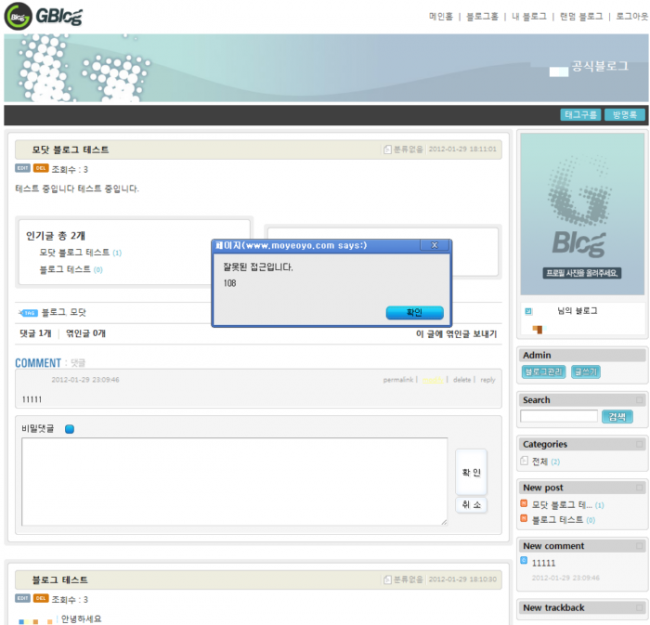Screen dimensions: 650x625
Task: Select 전체 (2) category
Action: [x=546, y=461]
